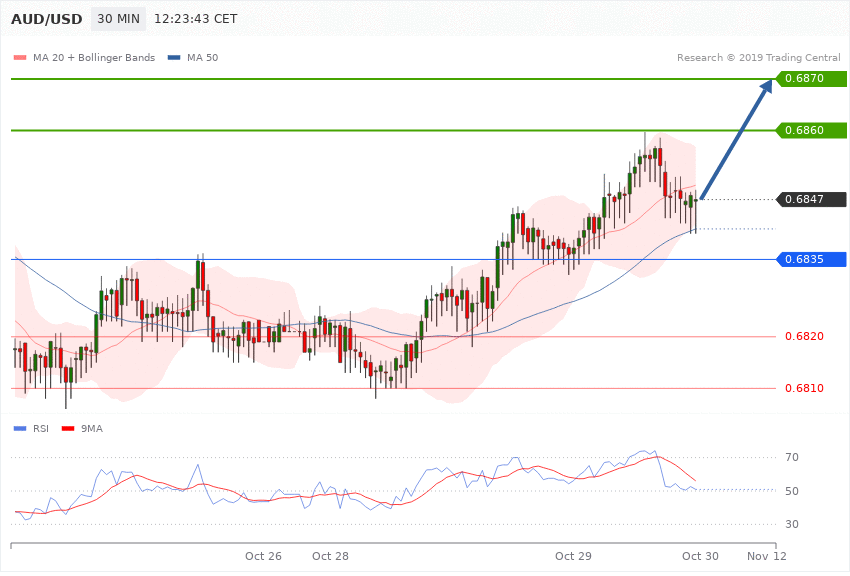Click the RSI 30 level label
This screenshot has width=850, height=576.
click(791, 524)
